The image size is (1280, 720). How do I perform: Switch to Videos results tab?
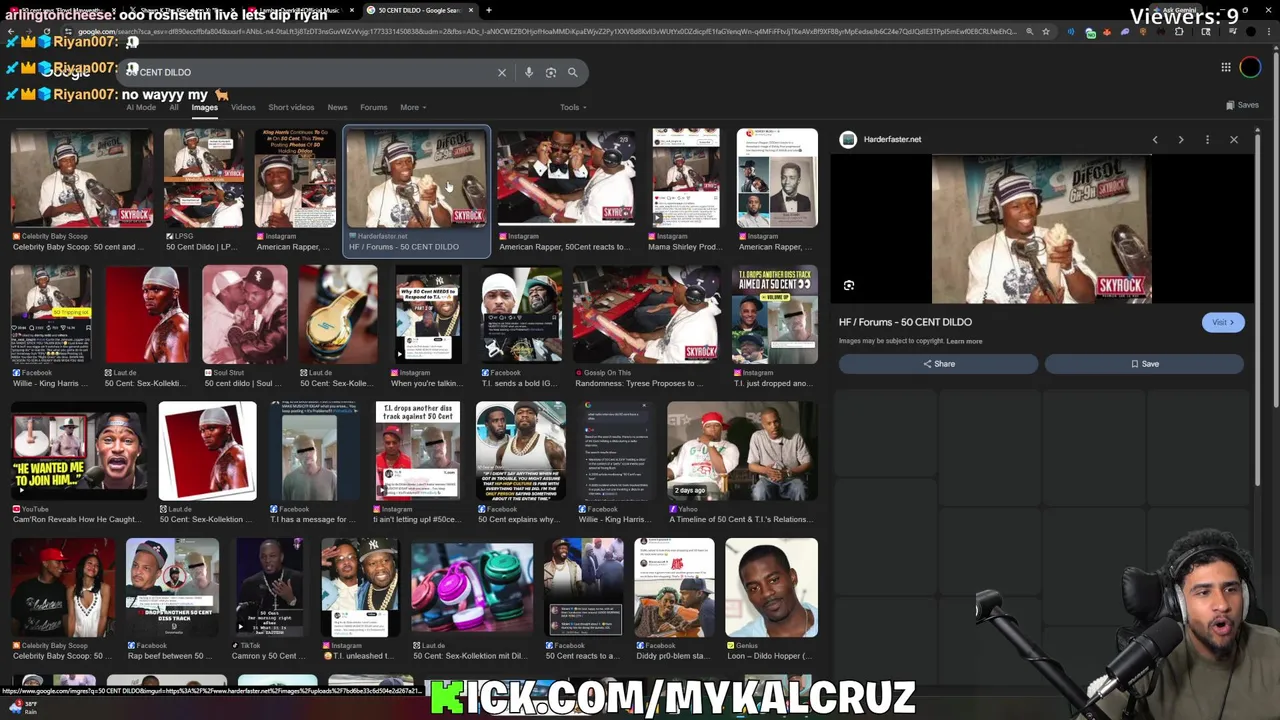click(243, 107)
